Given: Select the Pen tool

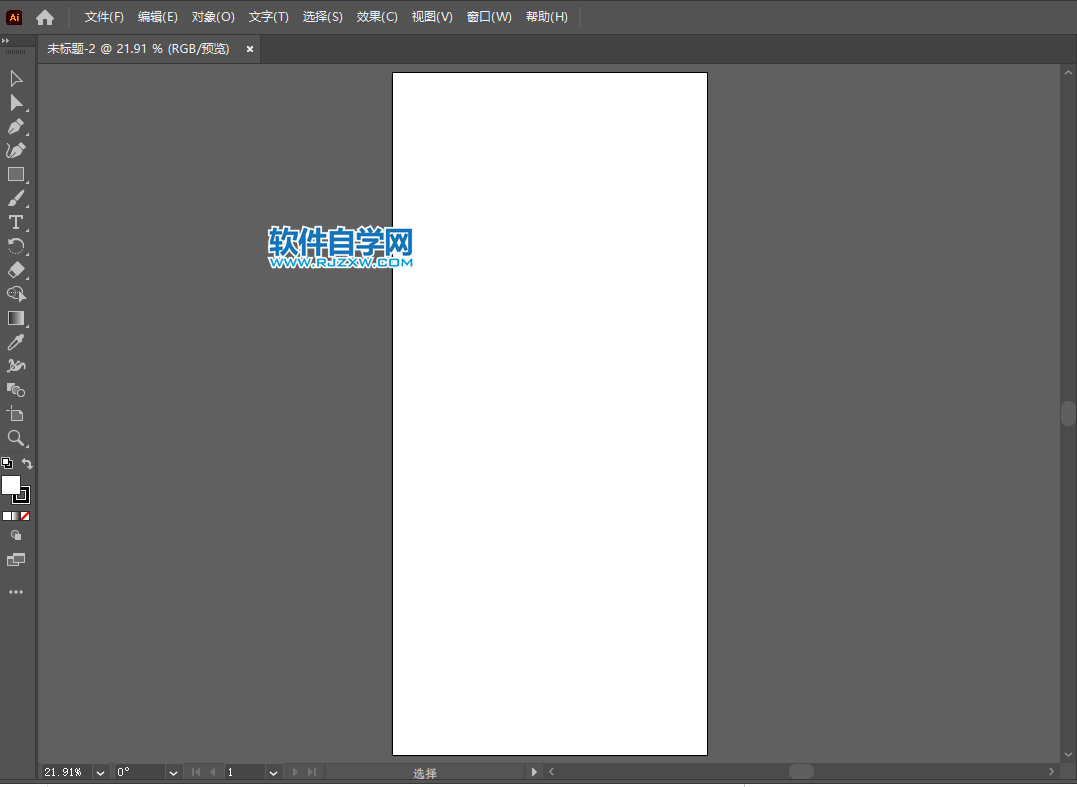Looking at the screenshot, I should pos(16,127).
